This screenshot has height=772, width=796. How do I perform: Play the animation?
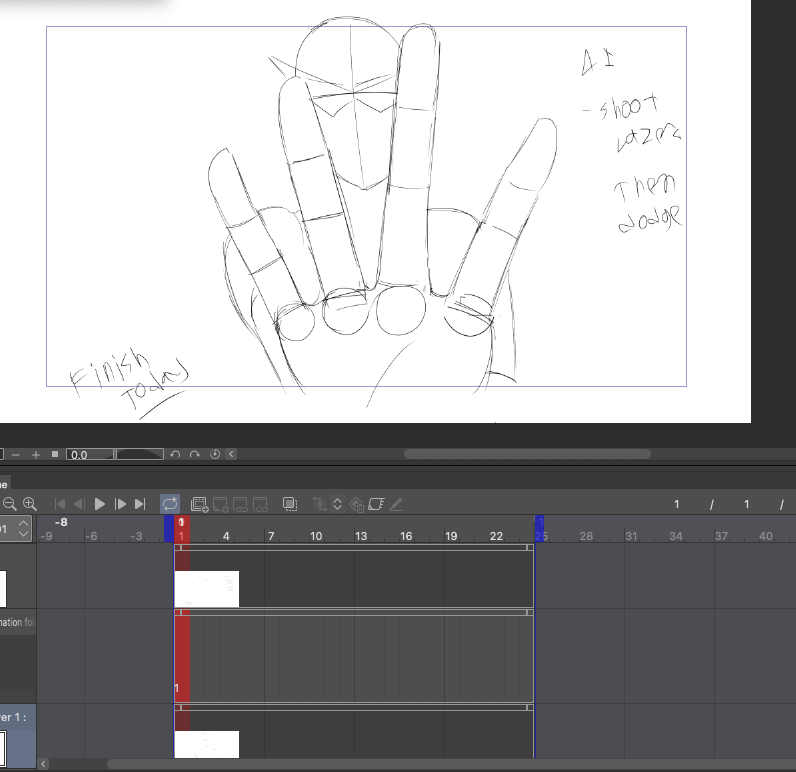point(100,504)
